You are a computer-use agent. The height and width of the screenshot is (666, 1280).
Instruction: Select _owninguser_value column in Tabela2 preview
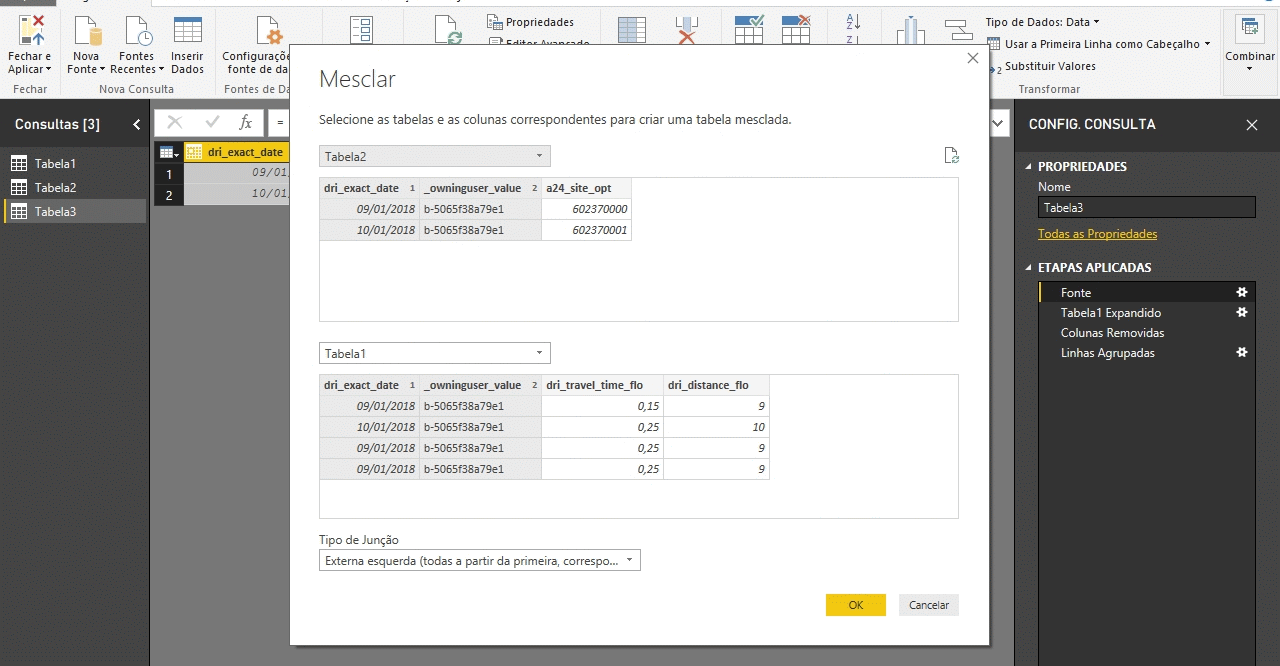pos(480,188)
